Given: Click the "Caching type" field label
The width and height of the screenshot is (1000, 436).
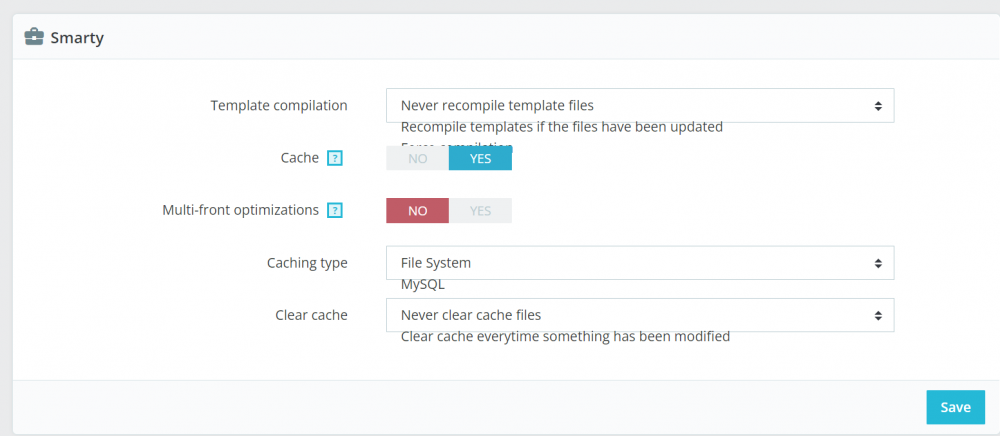Looking at the screenshot, I should tap(307, 263).
